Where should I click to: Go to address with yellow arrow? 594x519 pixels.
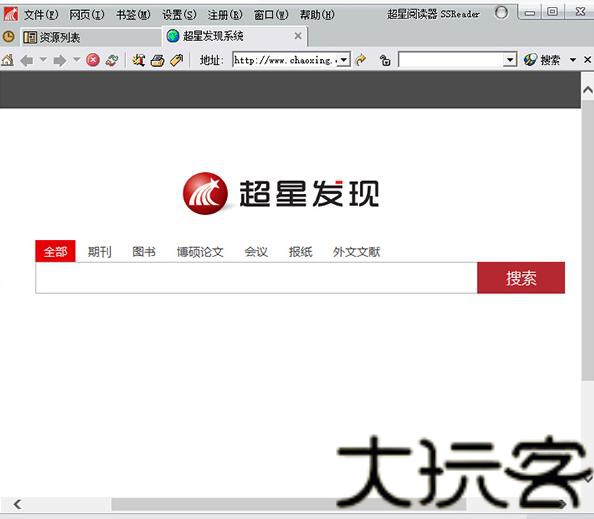coord(361,59)
